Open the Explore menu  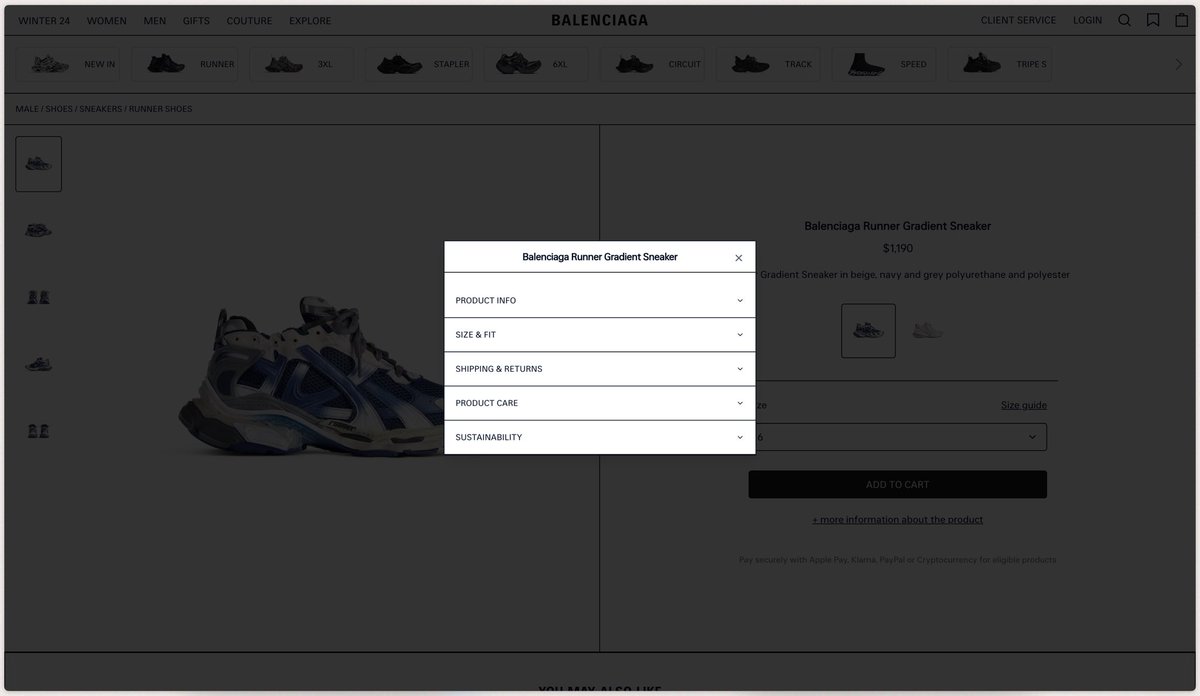[x=310, y=21]
